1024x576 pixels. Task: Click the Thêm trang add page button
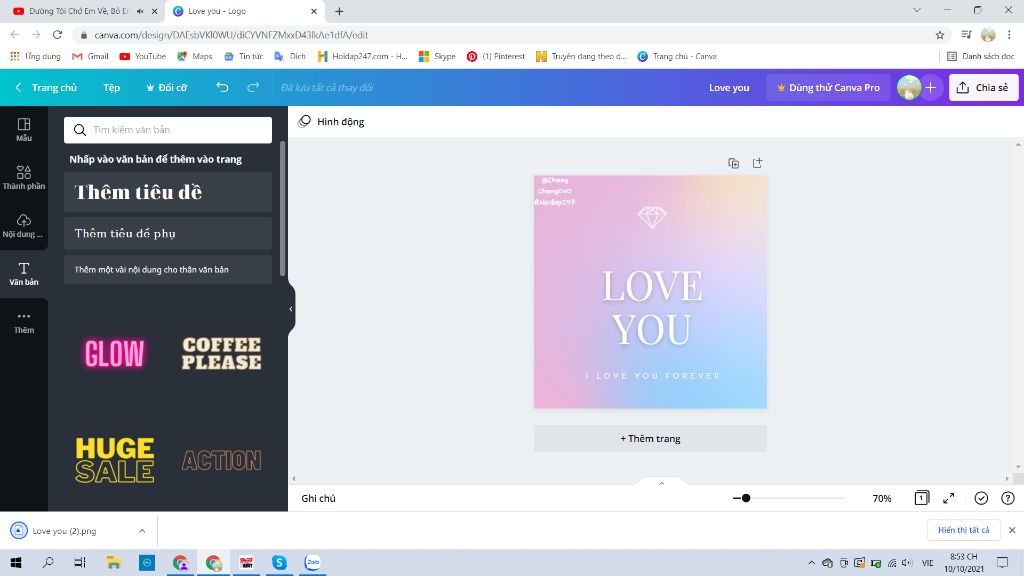pos(650,438)
